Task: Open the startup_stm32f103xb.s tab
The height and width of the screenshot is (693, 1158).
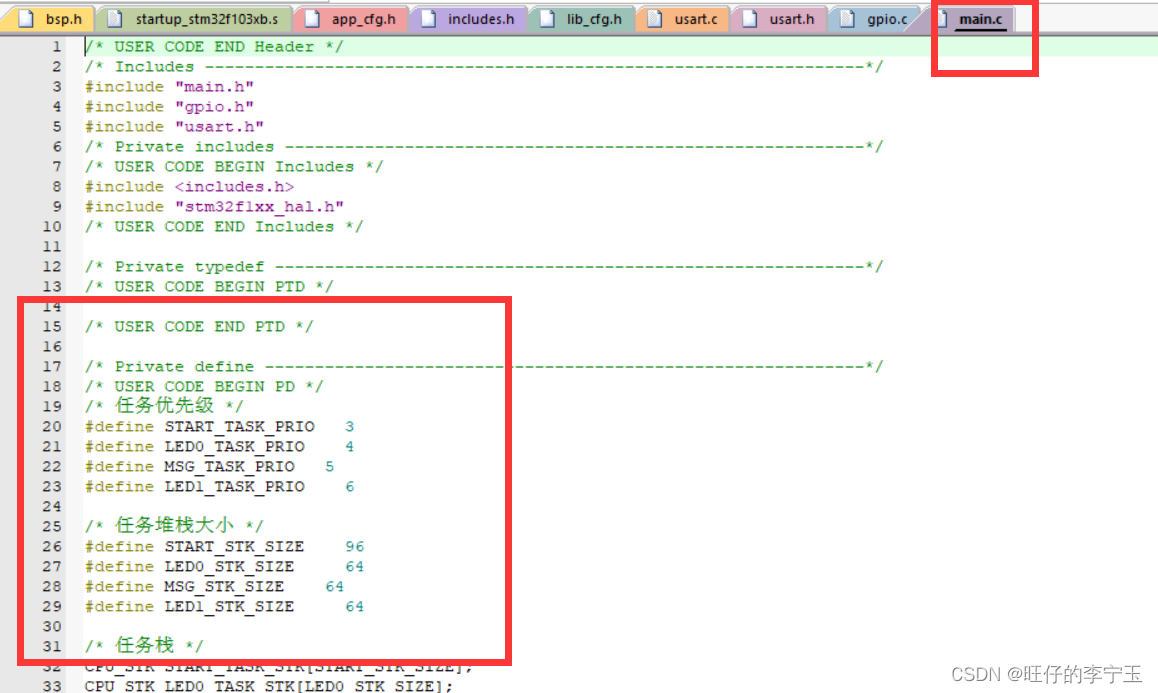Action: (x=194, y=19)
